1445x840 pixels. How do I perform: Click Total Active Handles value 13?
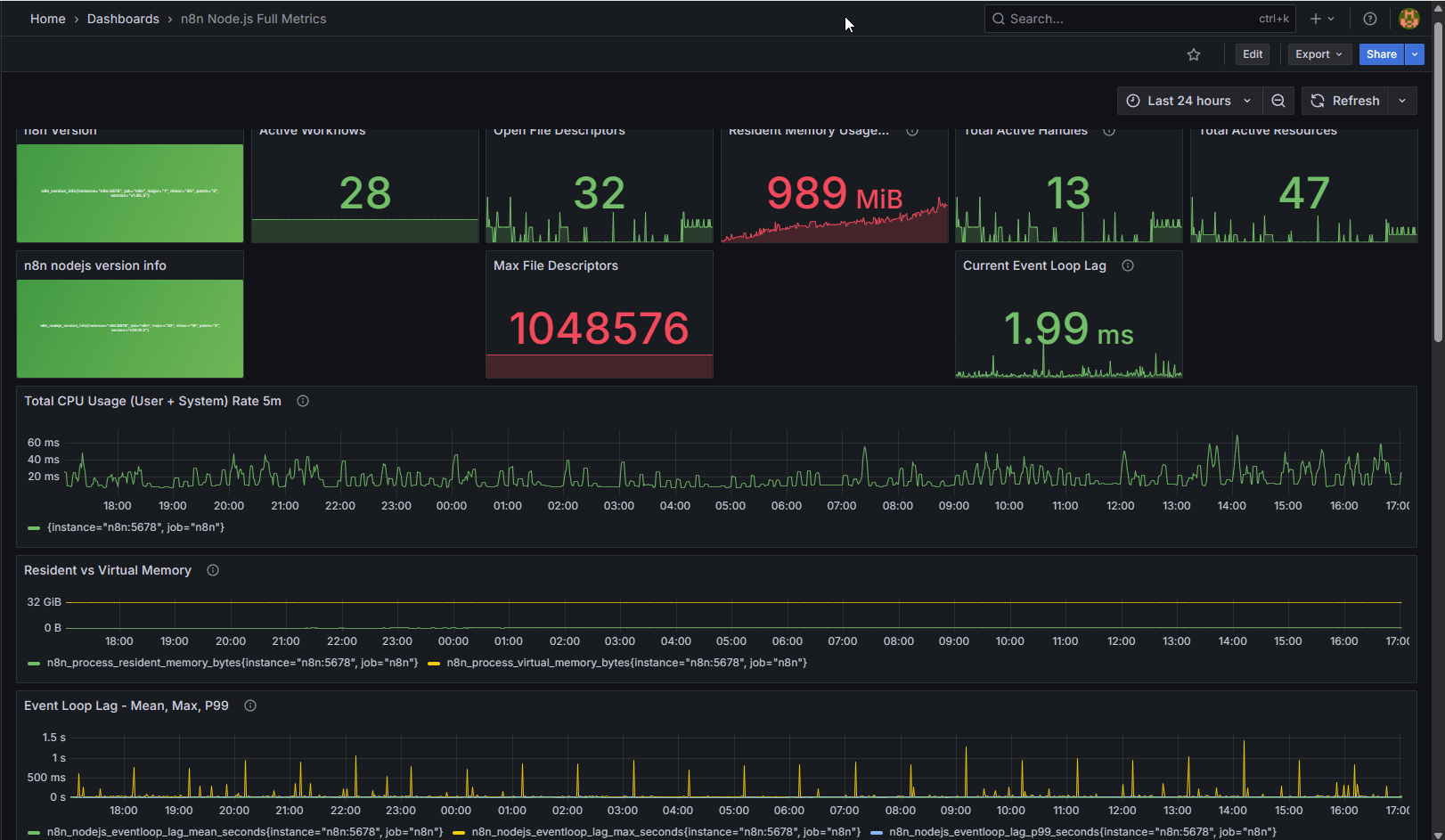coord(1068,193)
